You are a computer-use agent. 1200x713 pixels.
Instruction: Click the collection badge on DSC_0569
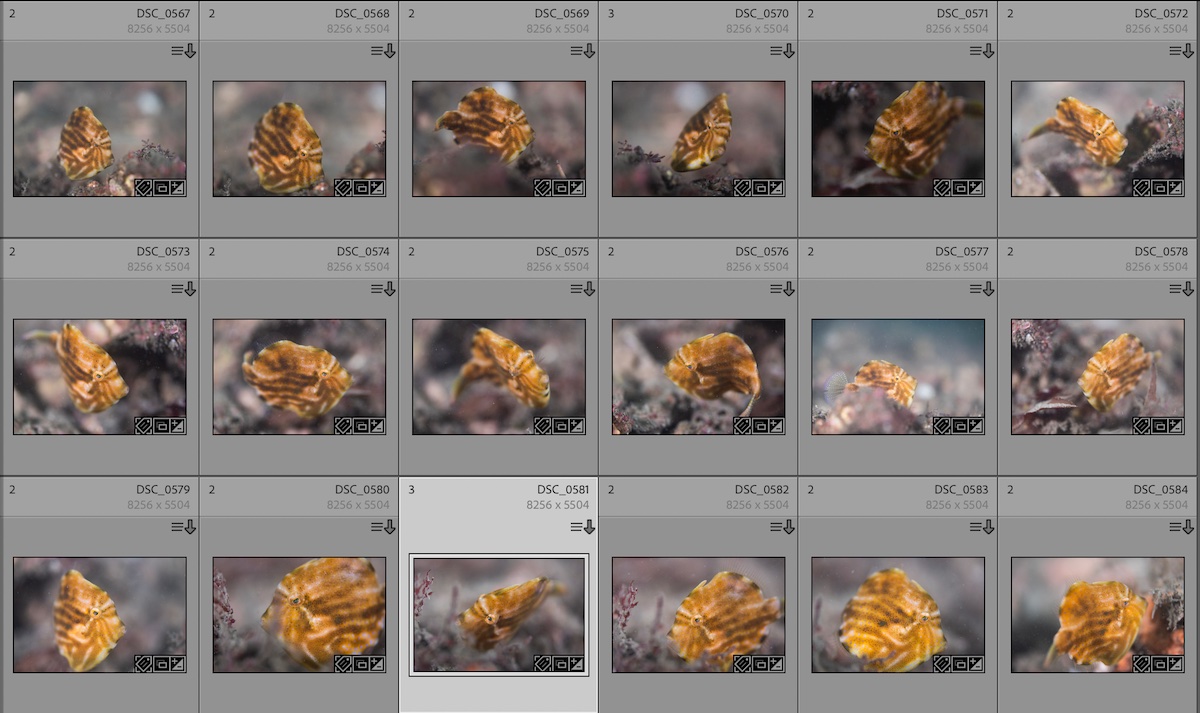561,187
